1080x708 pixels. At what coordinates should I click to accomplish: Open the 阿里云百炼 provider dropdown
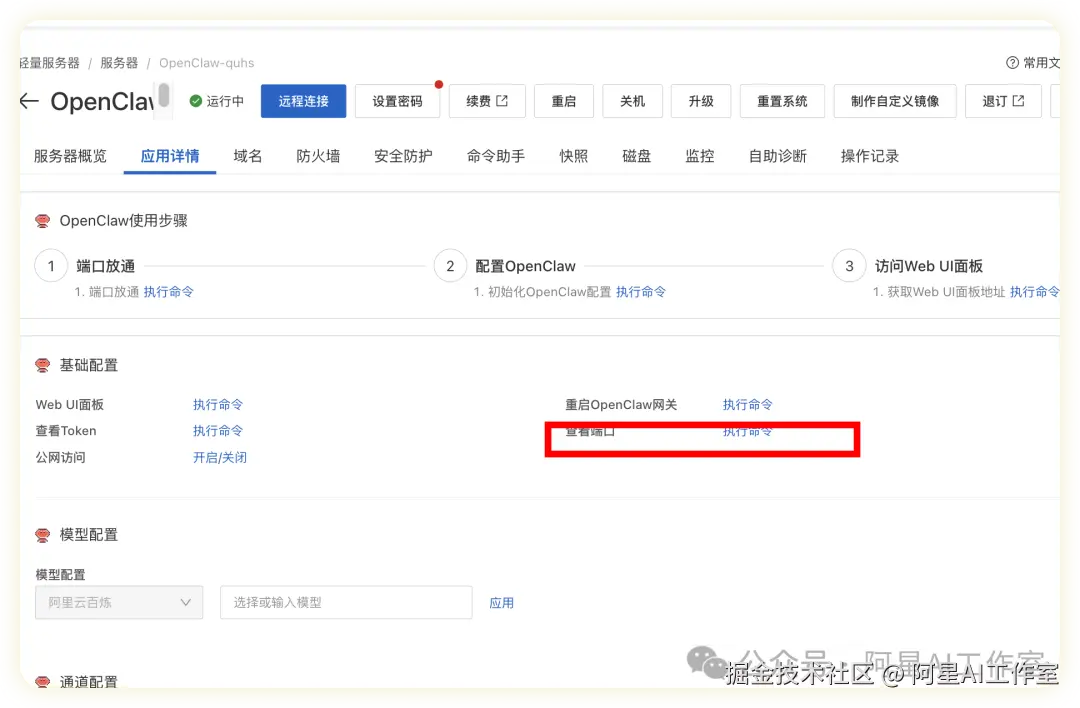coord(119,603)
